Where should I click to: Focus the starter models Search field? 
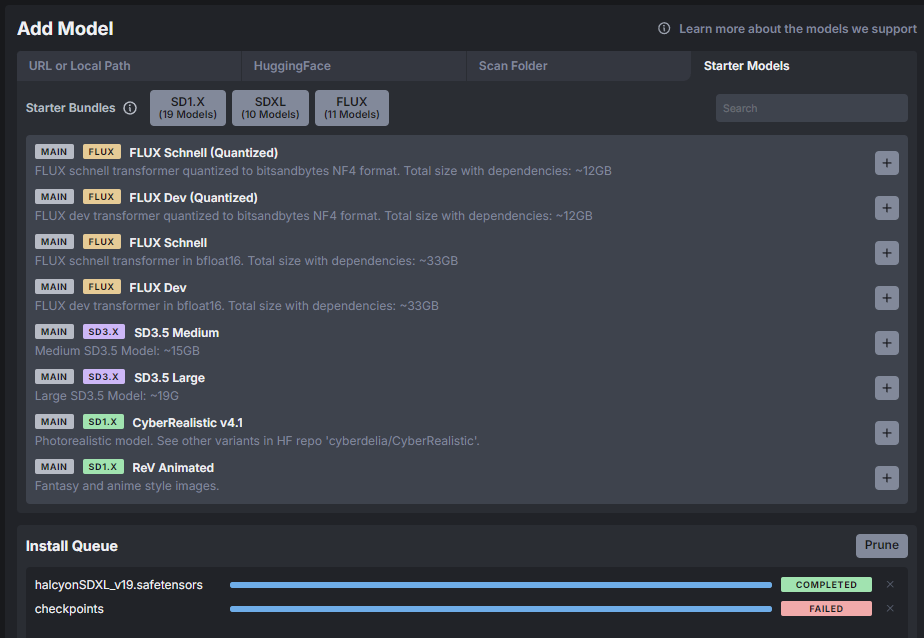811,108
